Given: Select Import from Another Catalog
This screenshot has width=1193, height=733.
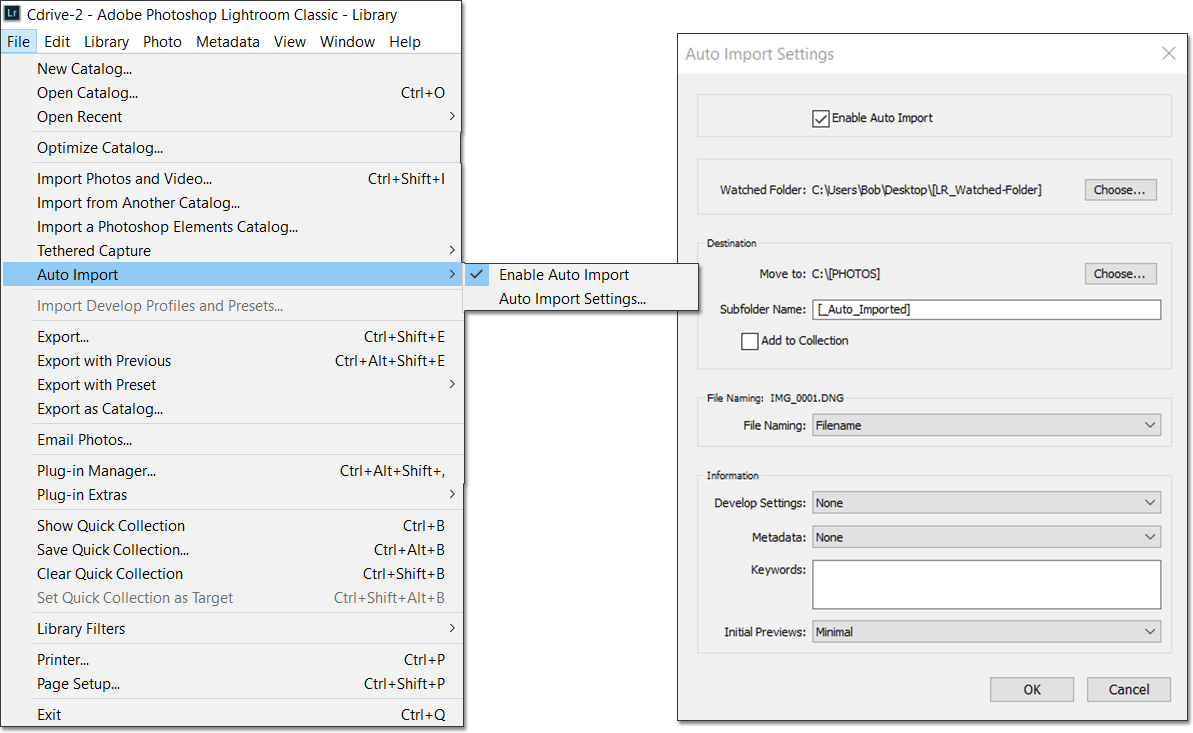Looking at the screenshot, I should click(232, 203).
